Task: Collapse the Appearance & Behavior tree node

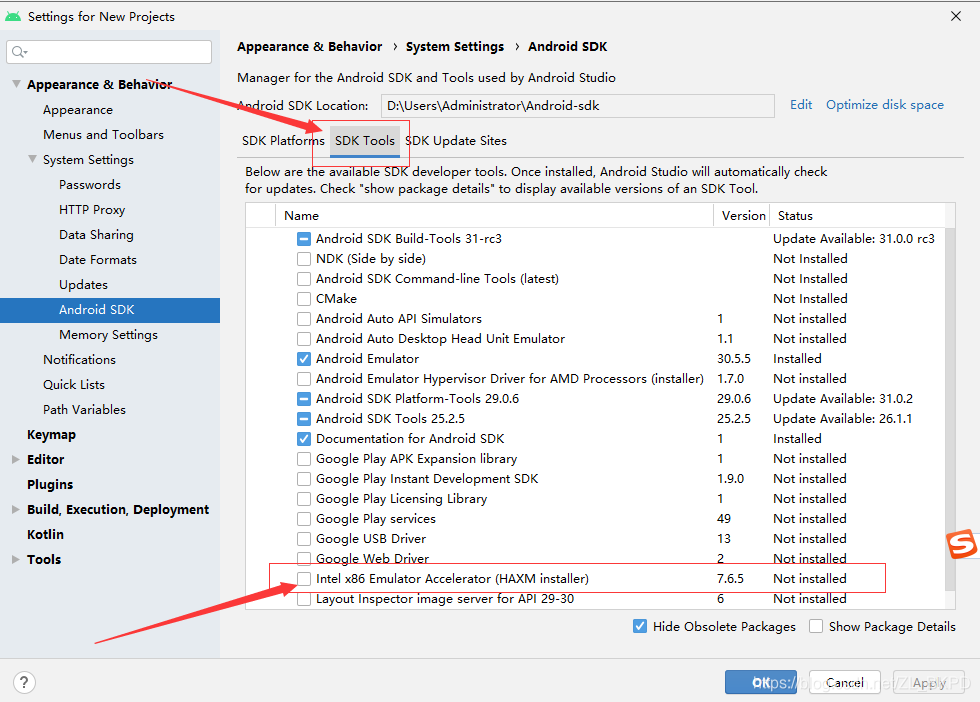Action: tap(16, 84)
